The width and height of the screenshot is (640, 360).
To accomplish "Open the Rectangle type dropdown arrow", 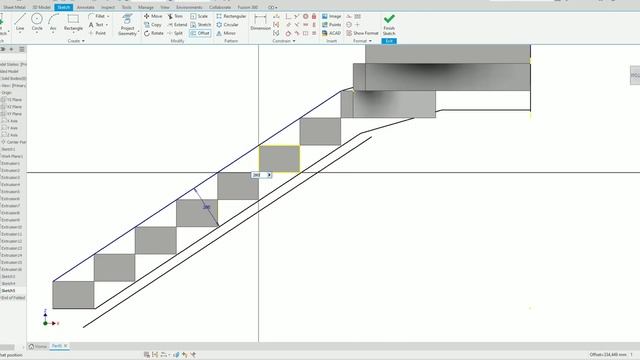I will click(x=73, y=32).
